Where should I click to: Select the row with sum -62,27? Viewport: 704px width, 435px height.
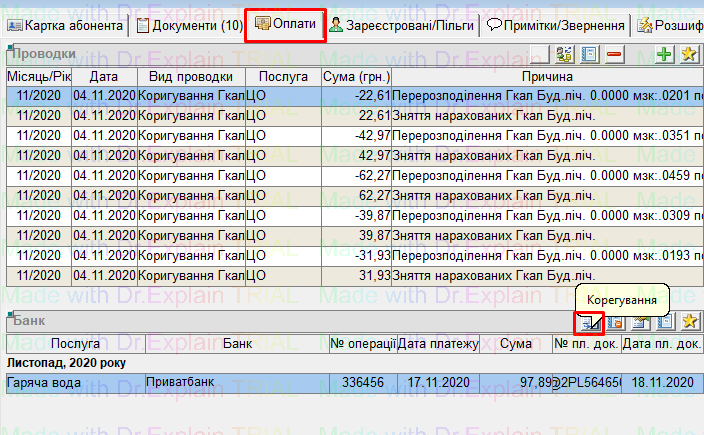(x=356, y=174)
